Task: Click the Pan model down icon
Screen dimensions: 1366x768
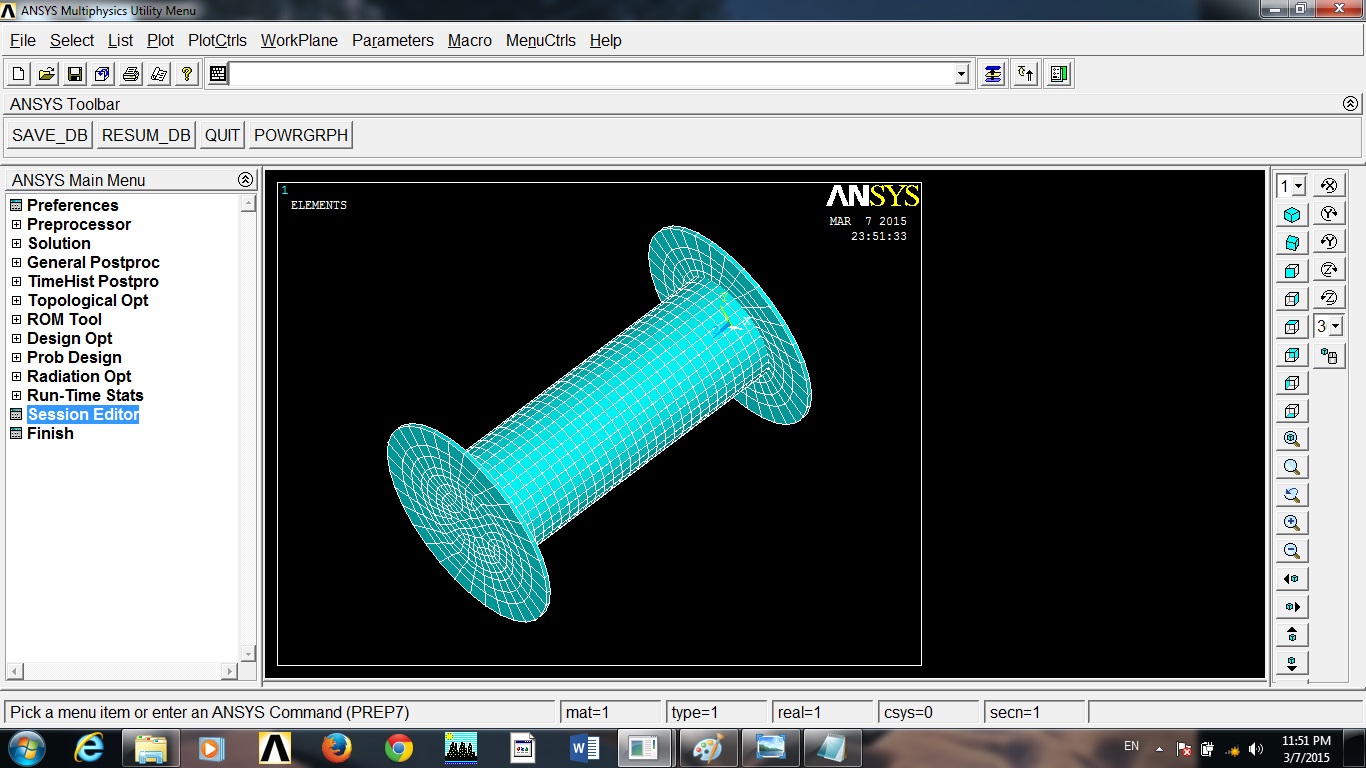Action: tap(1292, 663)
